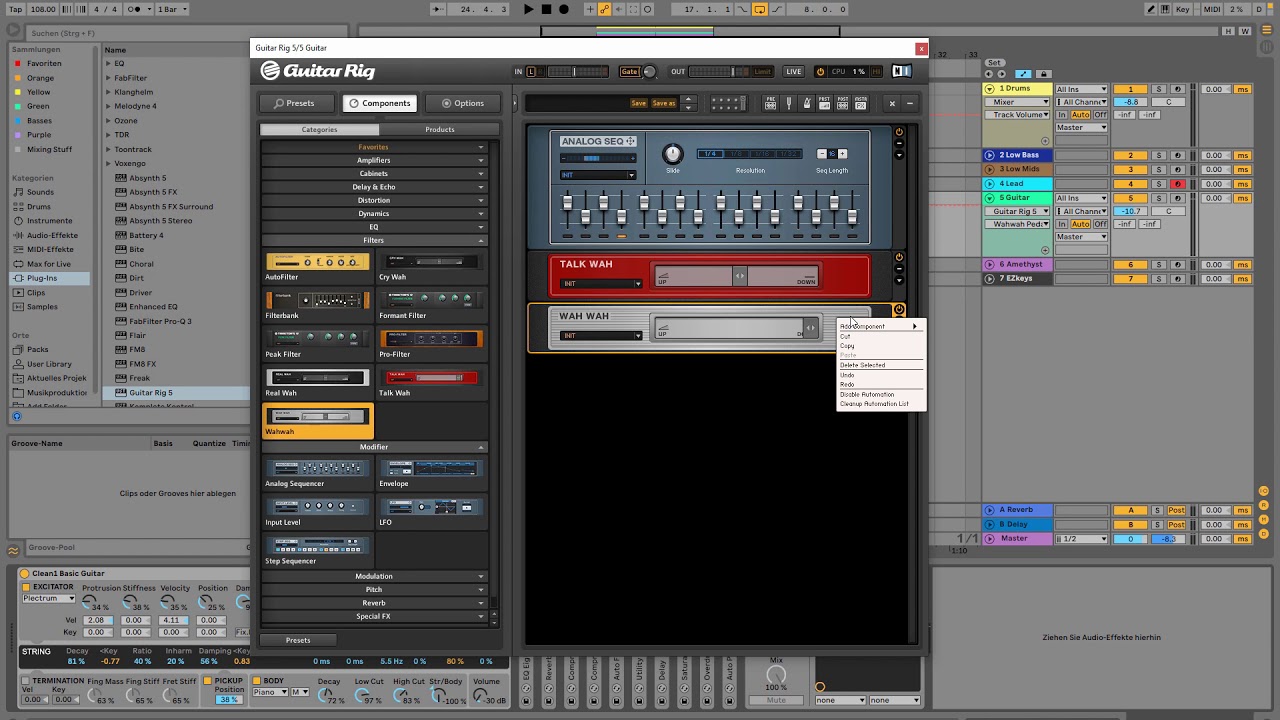Click the Save as button
Image resolution: width=1280 pixels, height=720 pixels.
click(x=664, y=103)
